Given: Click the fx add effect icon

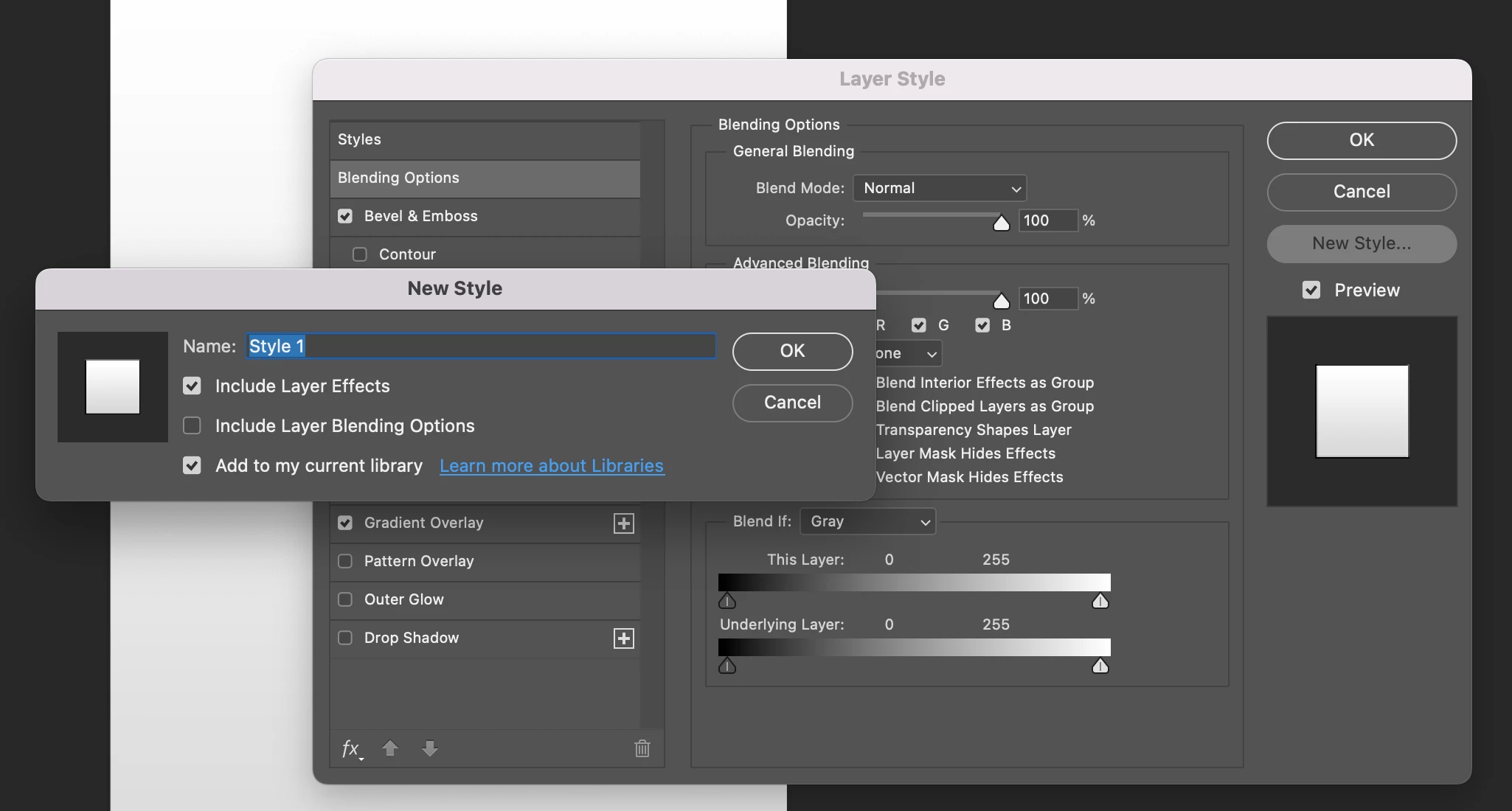Looking at the screenshot, I should [x=351, y=748].
